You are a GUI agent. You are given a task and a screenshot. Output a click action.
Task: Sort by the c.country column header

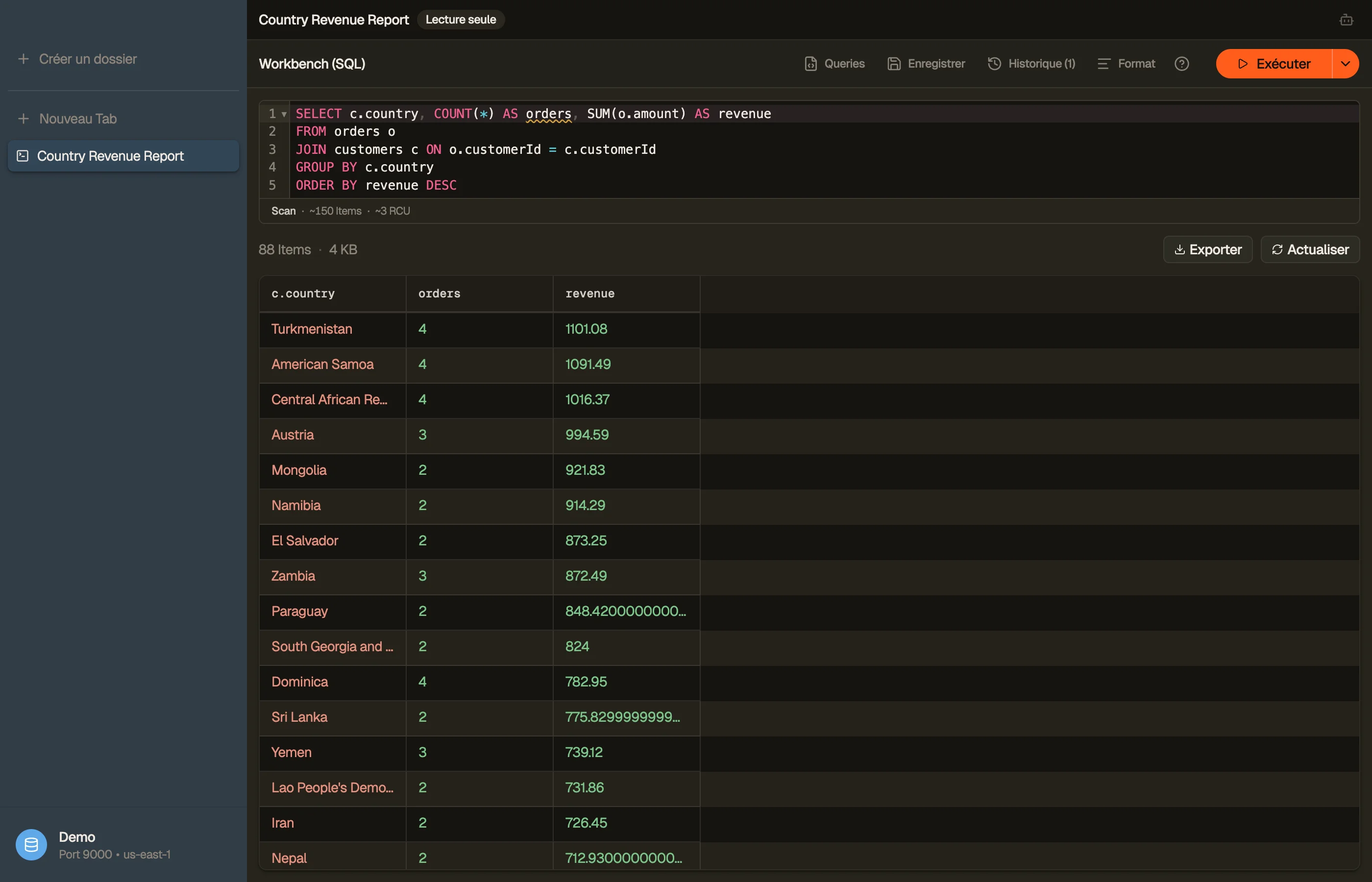tap(333, 294)
